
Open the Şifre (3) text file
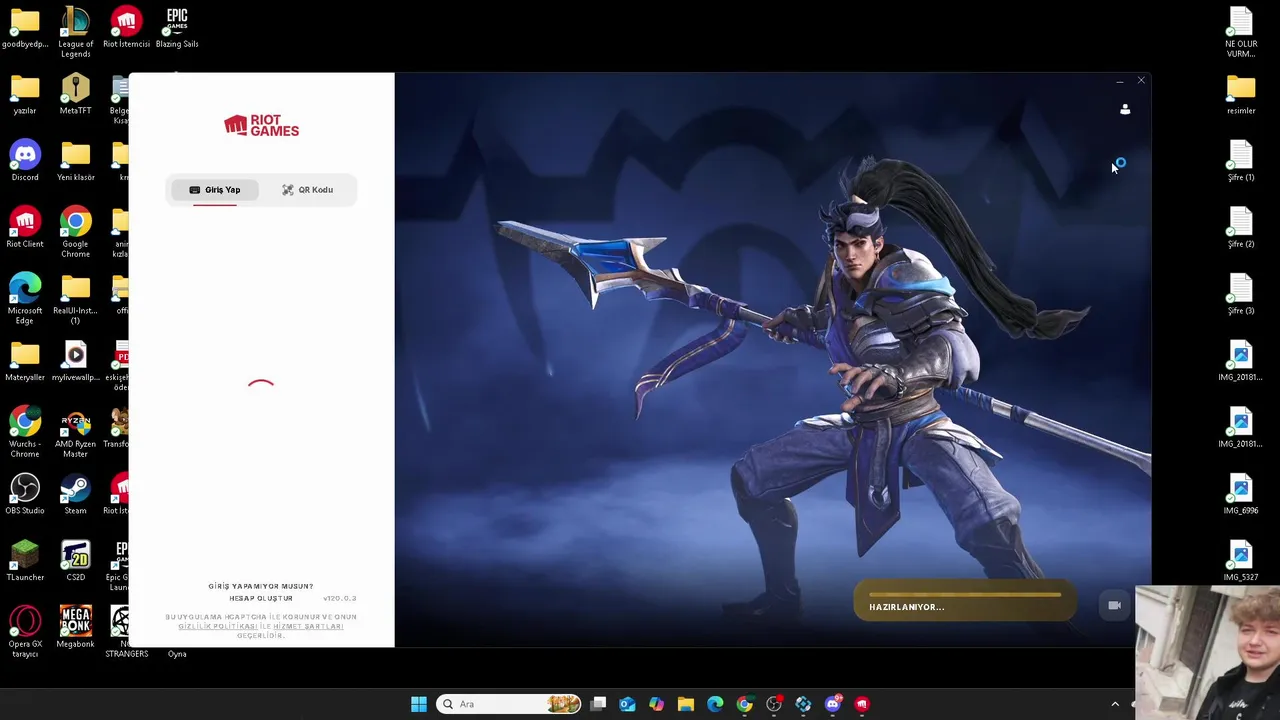1241,294
